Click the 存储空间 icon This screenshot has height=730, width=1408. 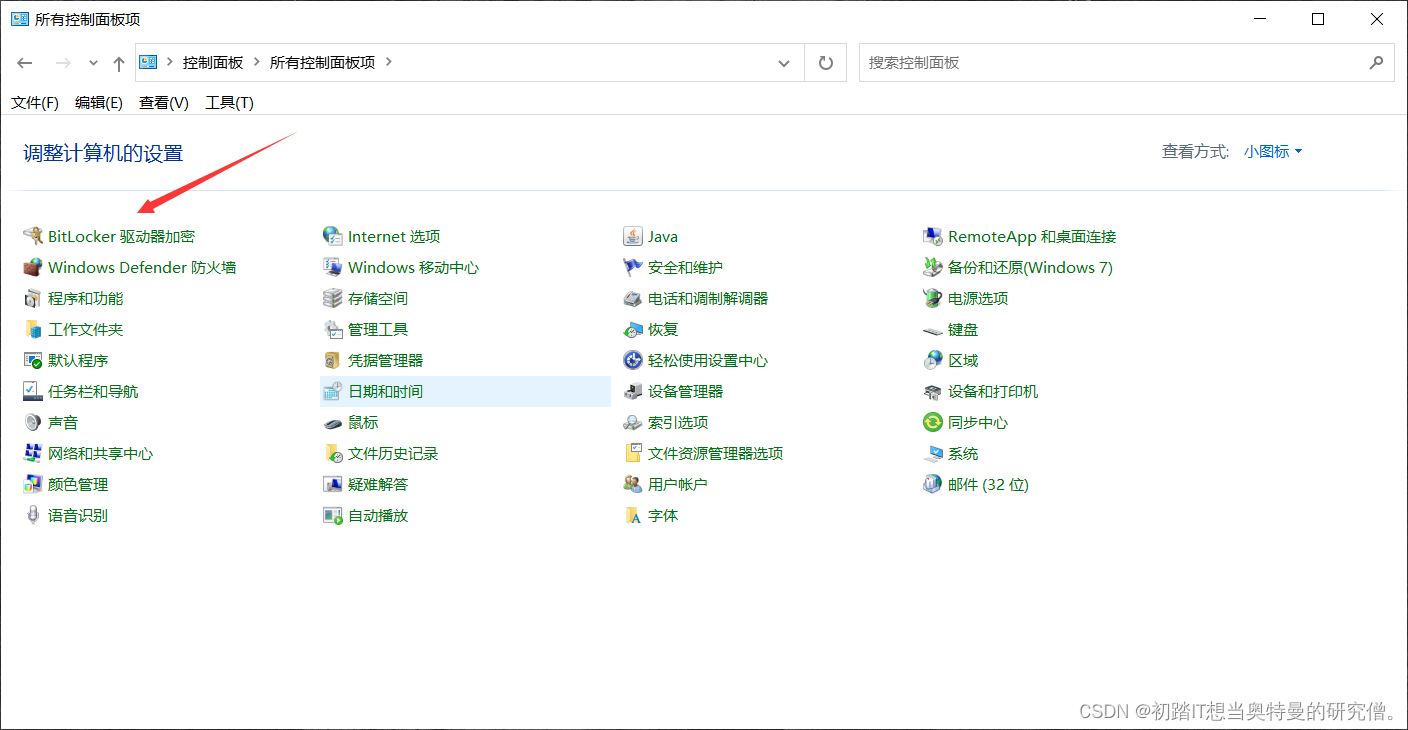[333, 299]
